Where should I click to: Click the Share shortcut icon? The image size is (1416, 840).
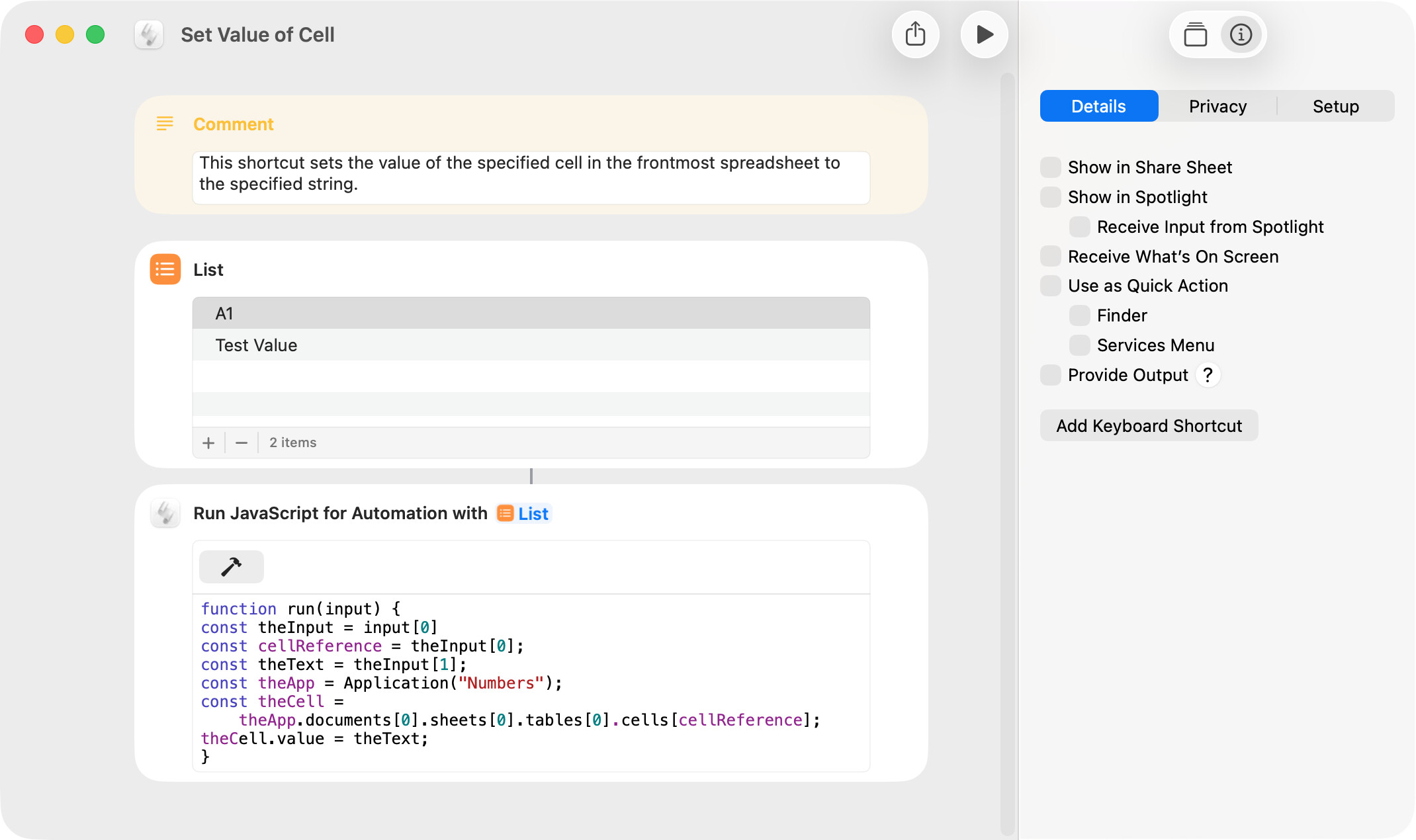[915, 34]
